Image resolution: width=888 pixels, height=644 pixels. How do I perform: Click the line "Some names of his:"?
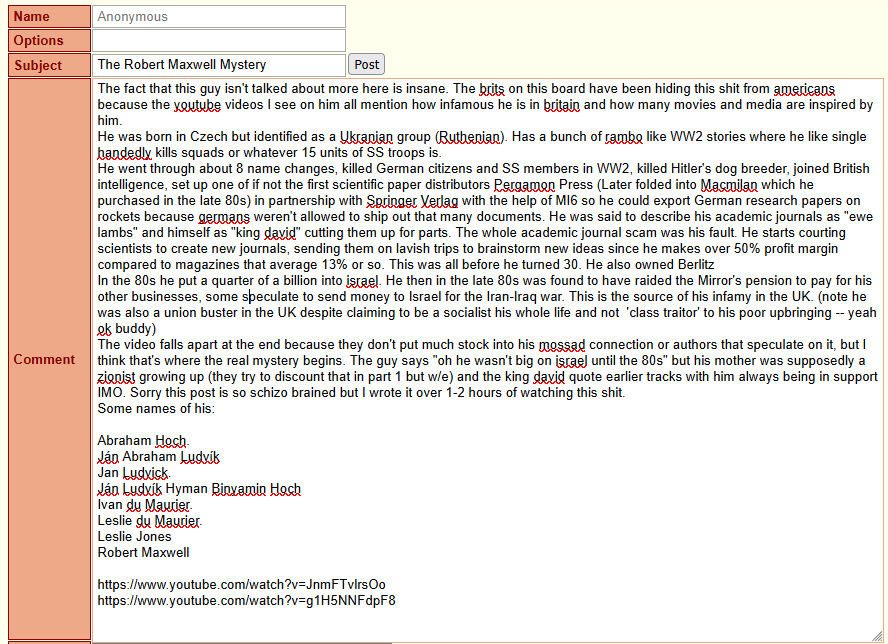coord(156,408)
